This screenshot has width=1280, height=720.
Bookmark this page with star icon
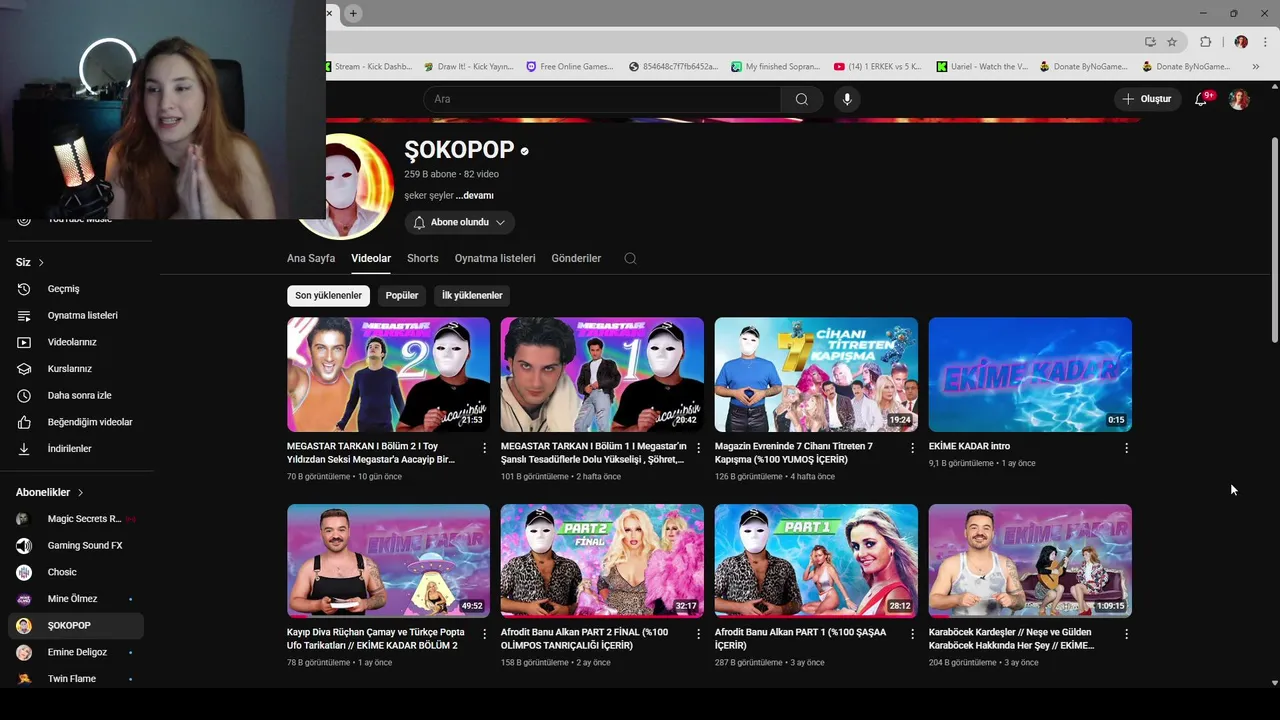point(1172,42)
